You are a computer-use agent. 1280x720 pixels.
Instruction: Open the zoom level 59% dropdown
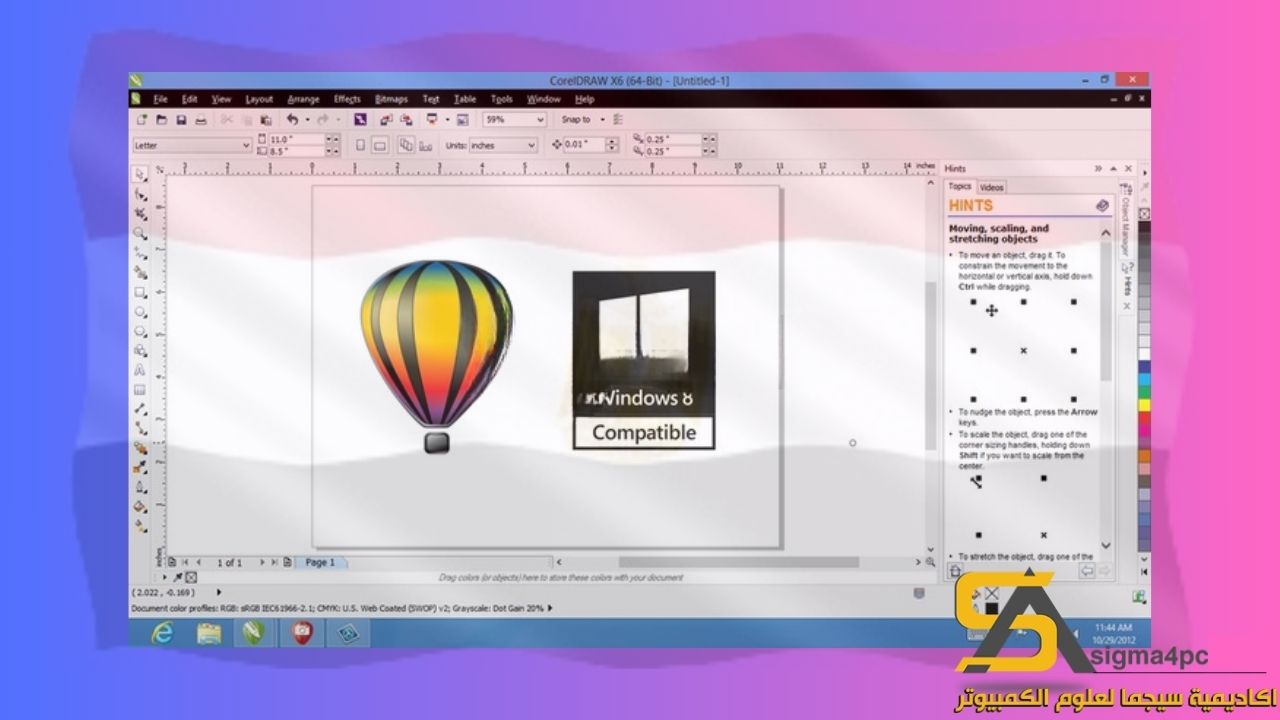coord(541,119)
